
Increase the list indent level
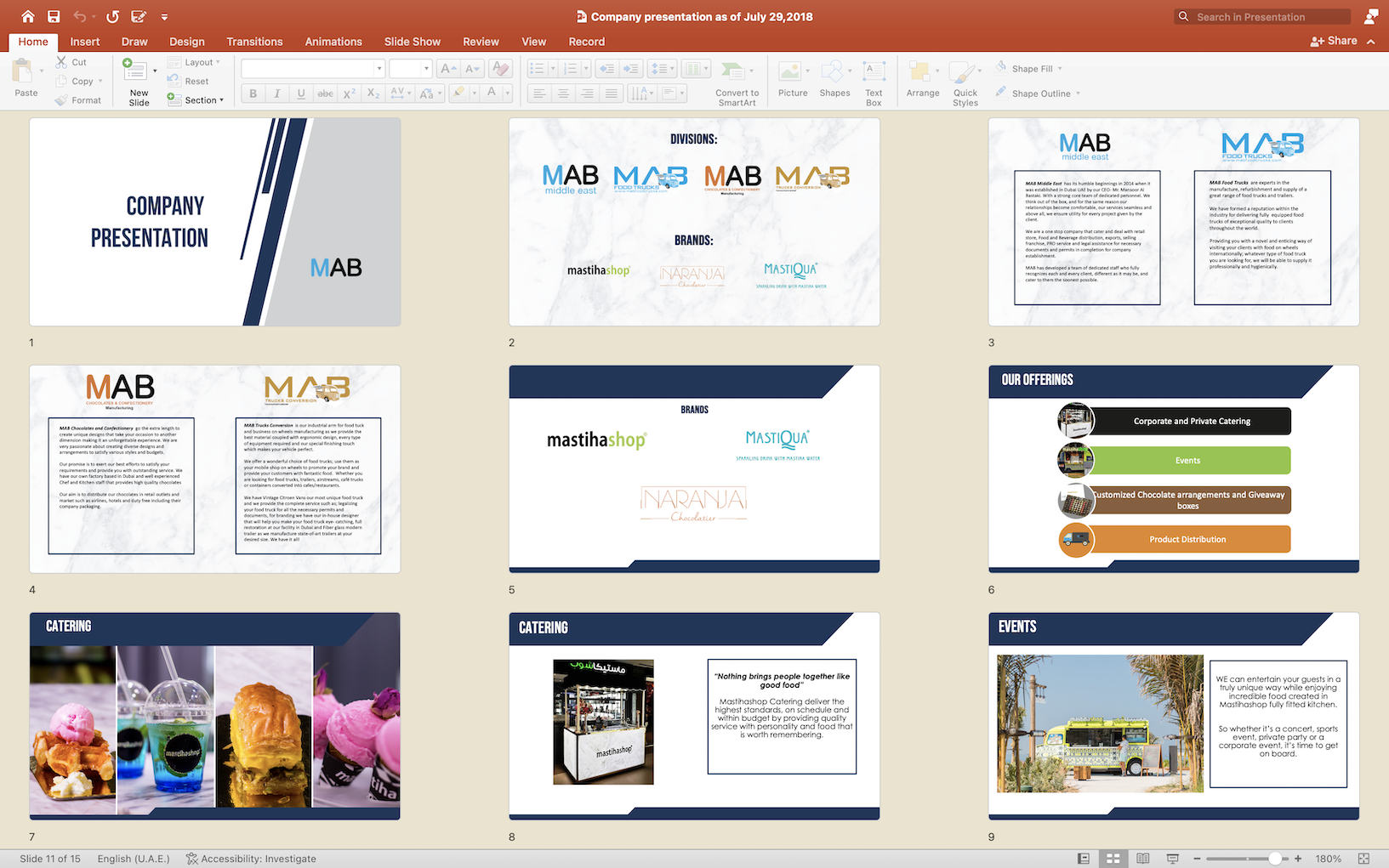coord(631,69)
